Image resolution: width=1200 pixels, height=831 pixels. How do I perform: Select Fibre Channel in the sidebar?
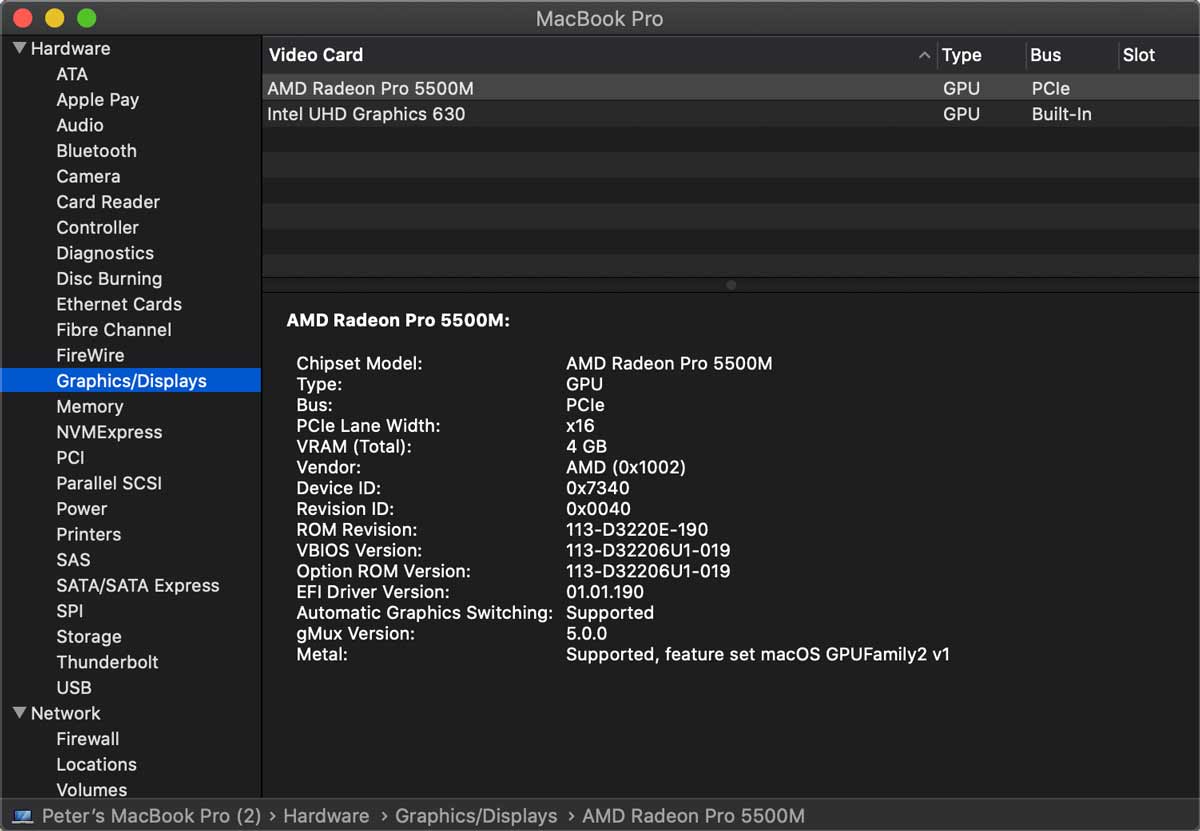(114, 330)
